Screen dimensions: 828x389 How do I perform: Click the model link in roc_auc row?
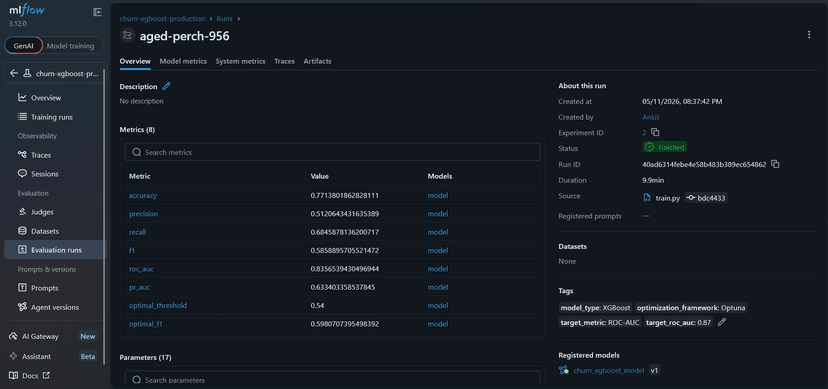point(438,269)
